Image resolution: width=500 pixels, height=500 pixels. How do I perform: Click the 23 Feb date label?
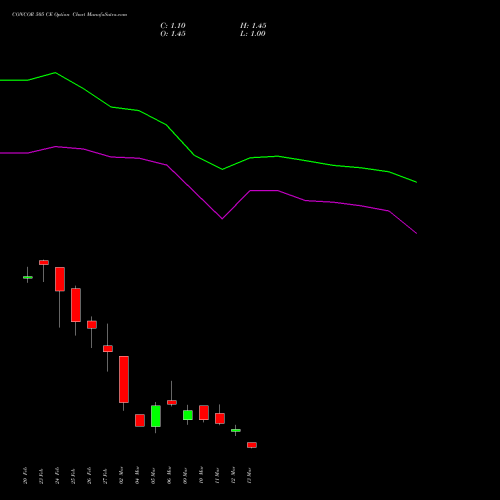42,476
